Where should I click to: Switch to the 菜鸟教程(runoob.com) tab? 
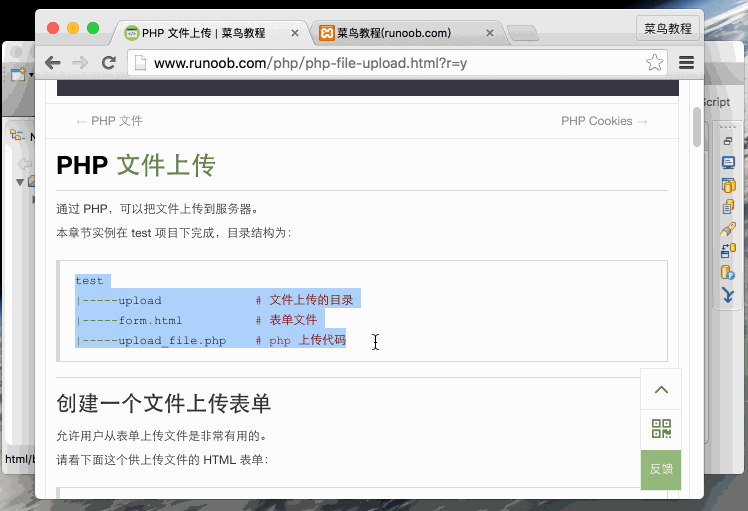400,33
